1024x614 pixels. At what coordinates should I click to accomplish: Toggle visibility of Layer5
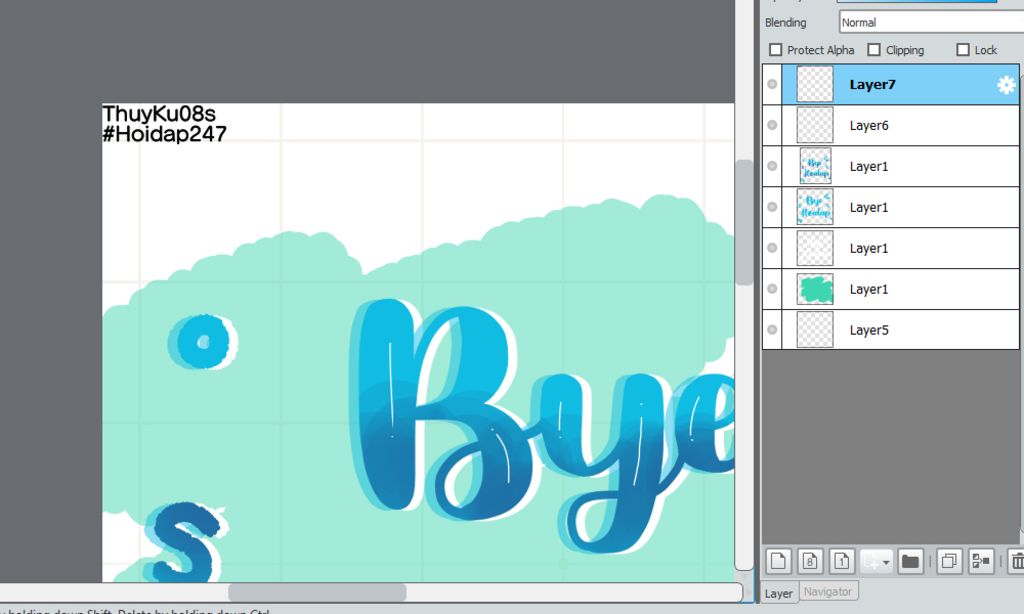click(772, 330)
